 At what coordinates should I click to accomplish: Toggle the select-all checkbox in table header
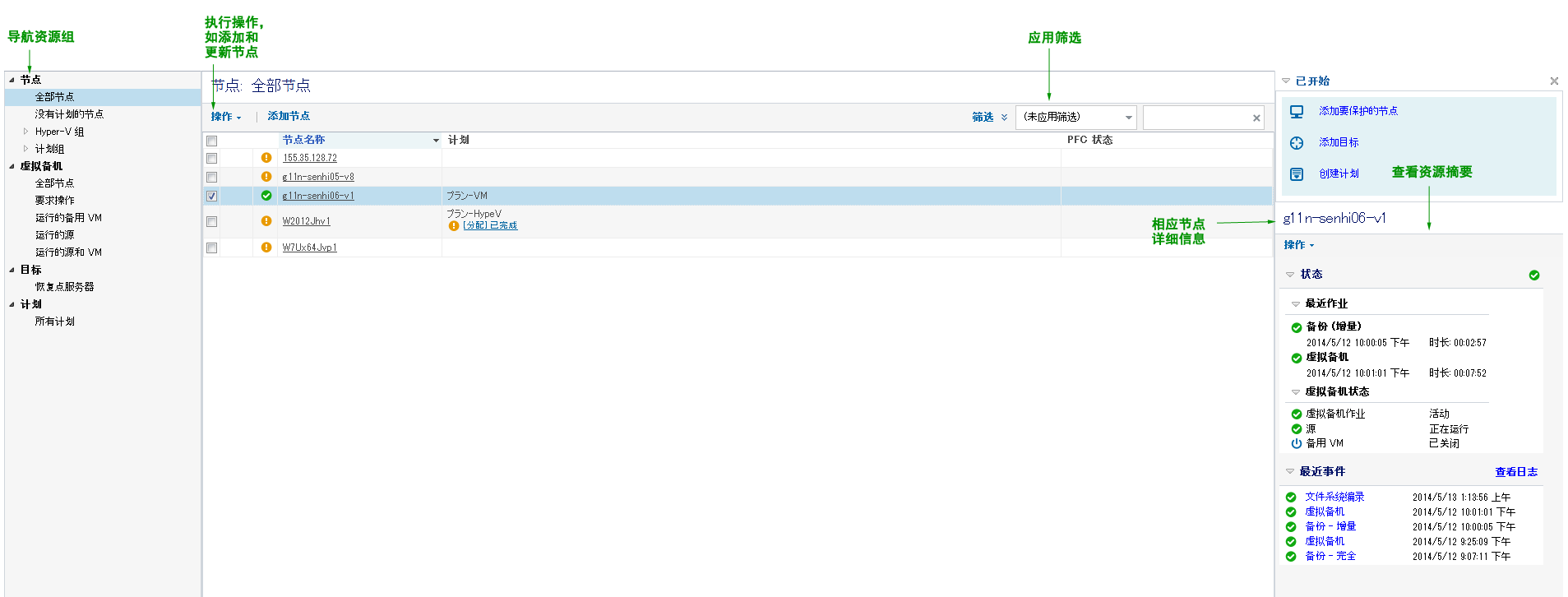coord(212,141)
